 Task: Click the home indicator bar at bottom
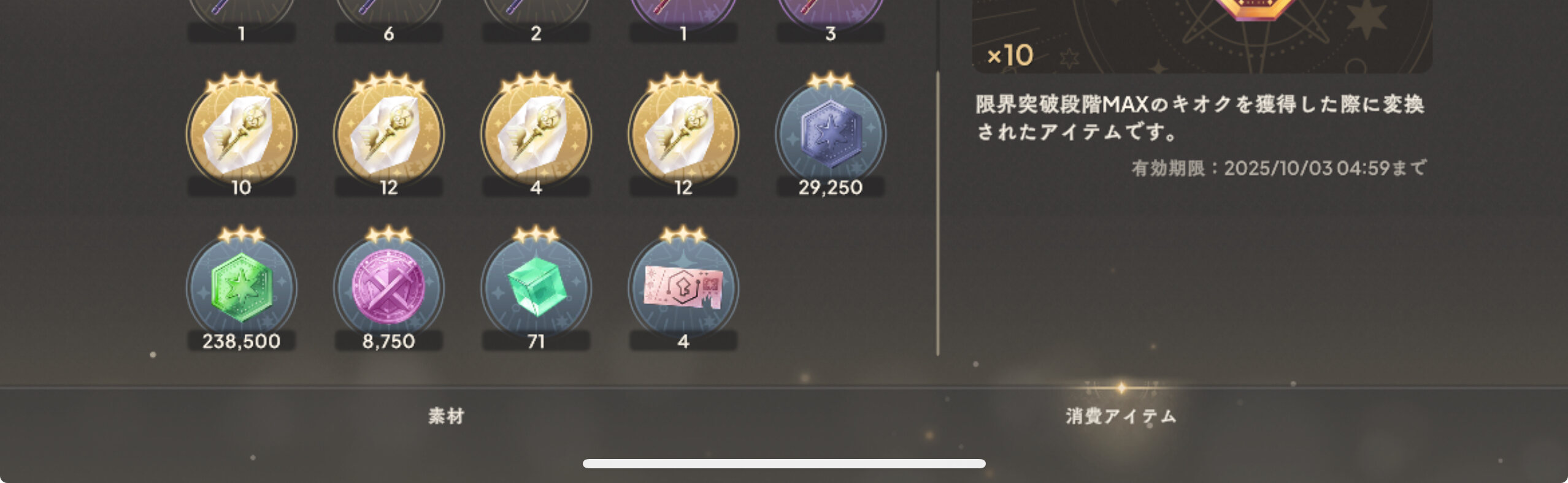click(x=784, y=464)
